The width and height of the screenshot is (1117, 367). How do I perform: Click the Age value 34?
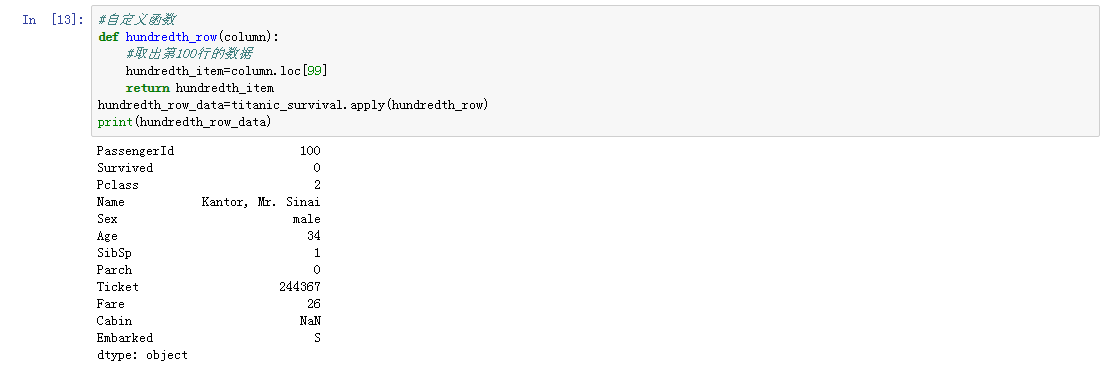pos(313,237)
